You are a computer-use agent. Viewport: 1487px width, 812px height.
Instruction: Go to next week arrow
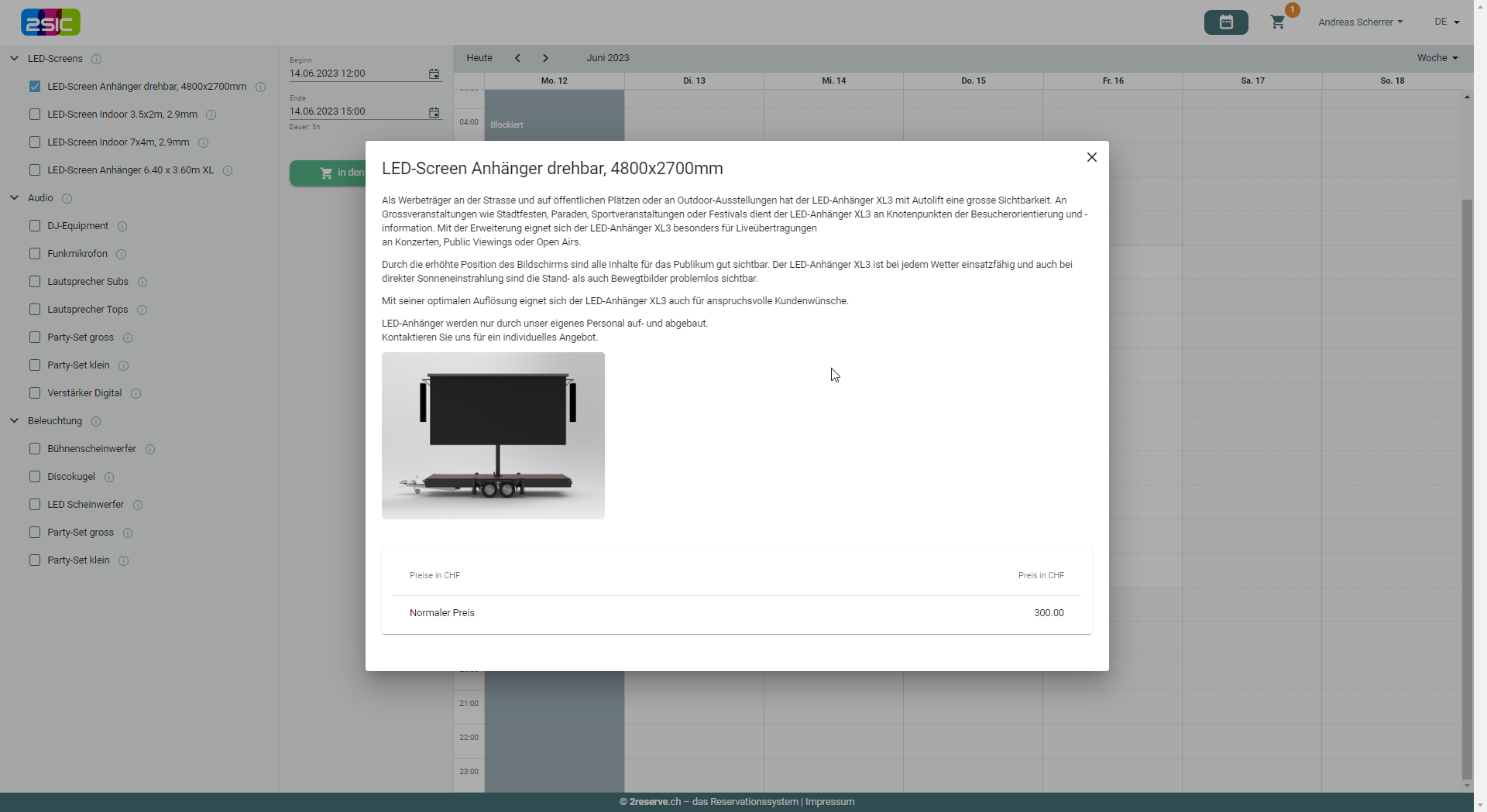point(545,58)
